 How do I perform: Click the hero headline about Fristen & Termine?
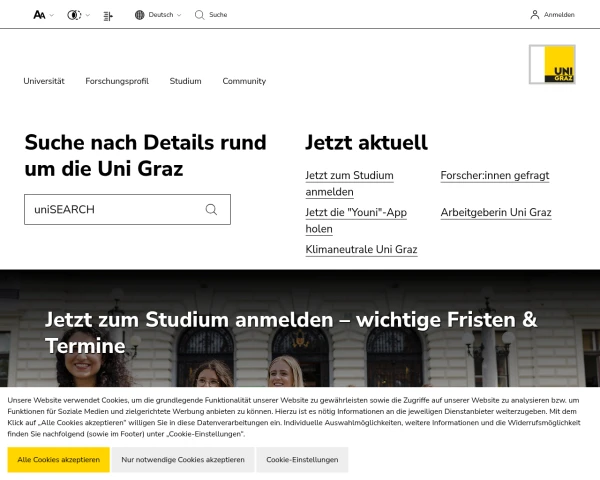pyautogui.click(x=291, y=332)
